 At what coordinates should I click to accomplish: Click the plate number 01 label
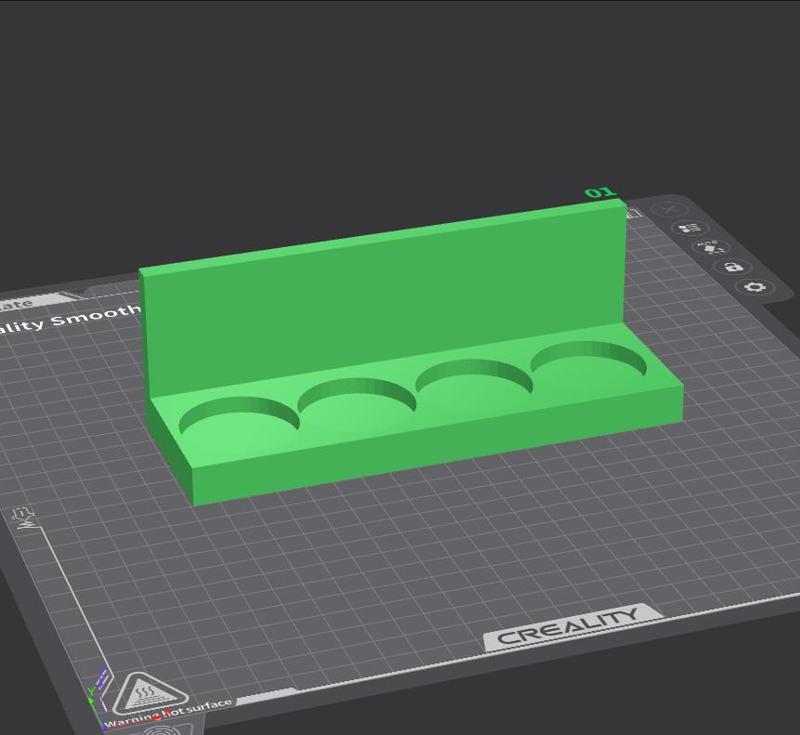pyautogui.click(x=601, y=192)
